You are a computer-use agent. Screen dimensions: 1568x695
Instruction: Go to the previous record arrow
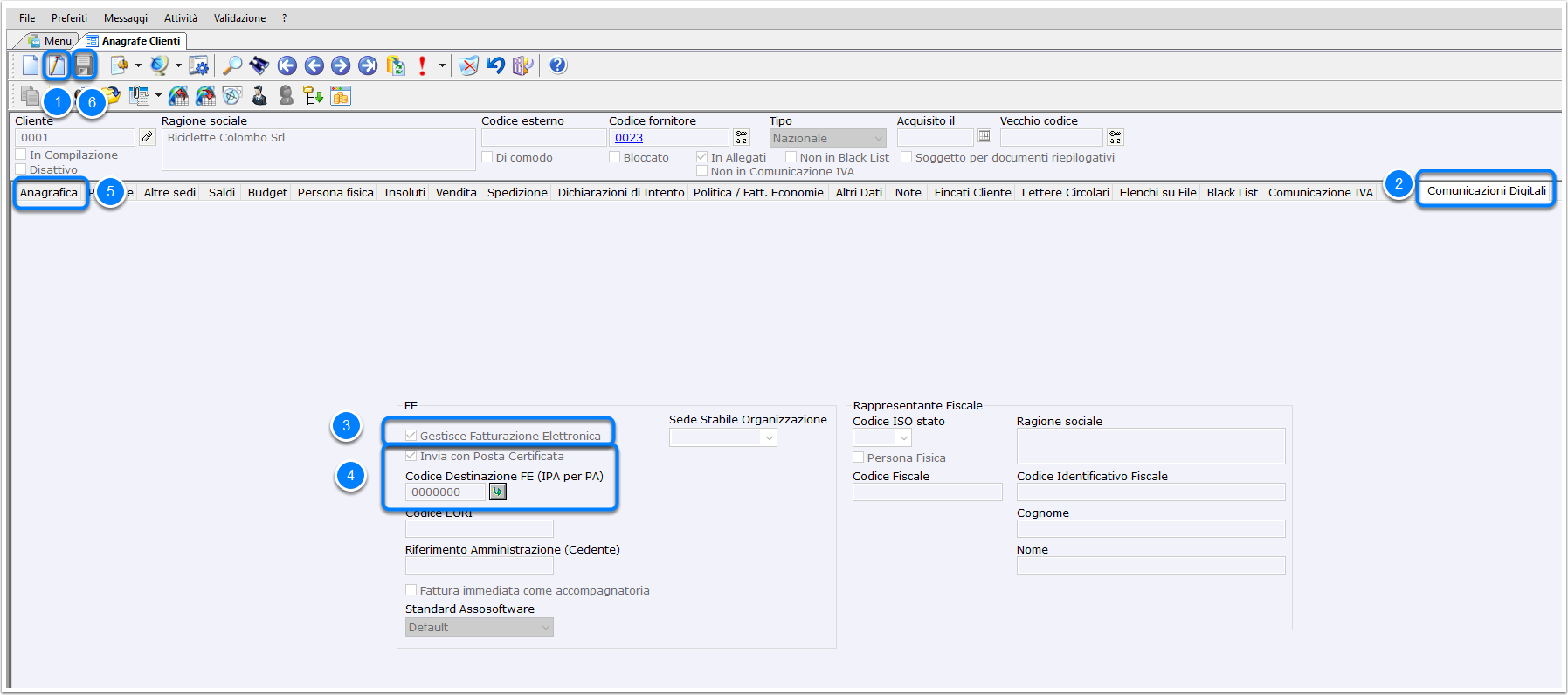[x=314, y=65]
